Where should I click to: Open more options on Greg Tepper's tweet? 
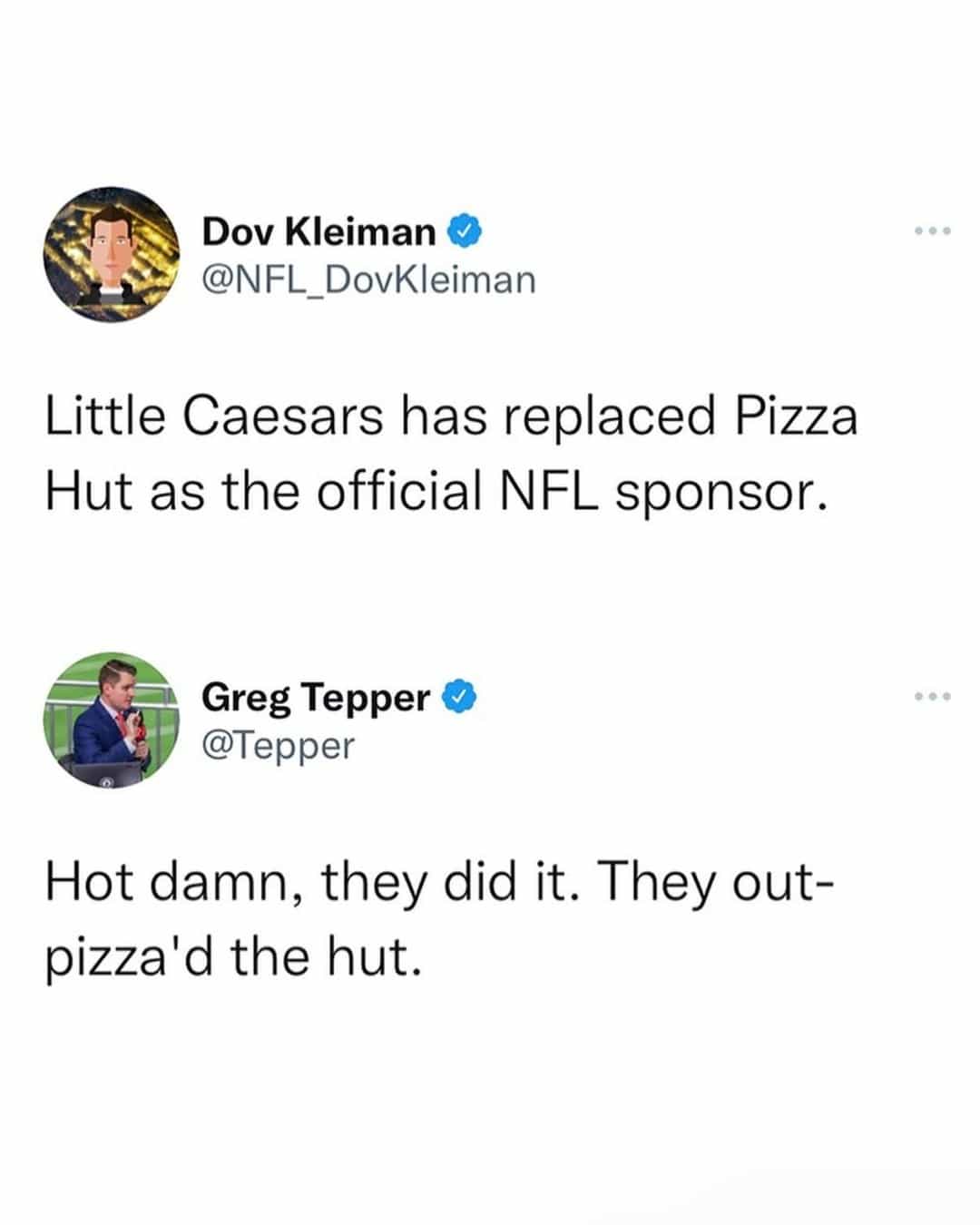click(x=933, y=697)
